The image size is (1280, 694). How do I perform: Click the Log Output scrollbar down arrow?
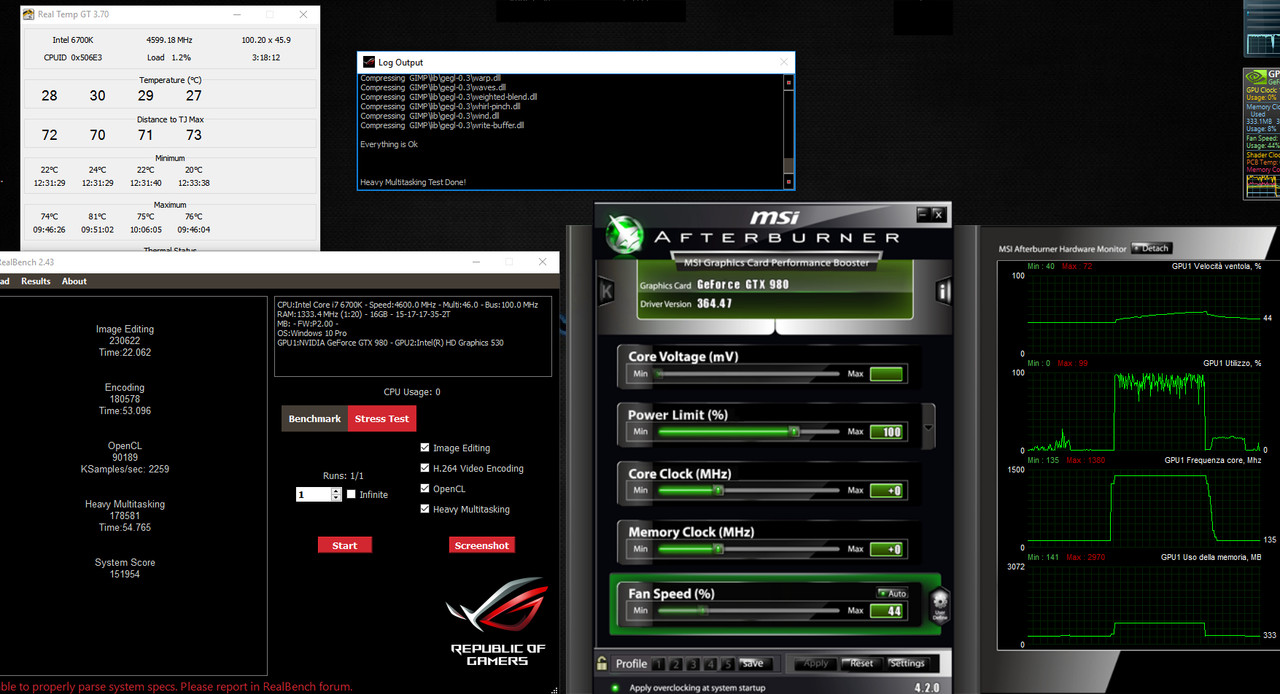[x=788, y=181]
